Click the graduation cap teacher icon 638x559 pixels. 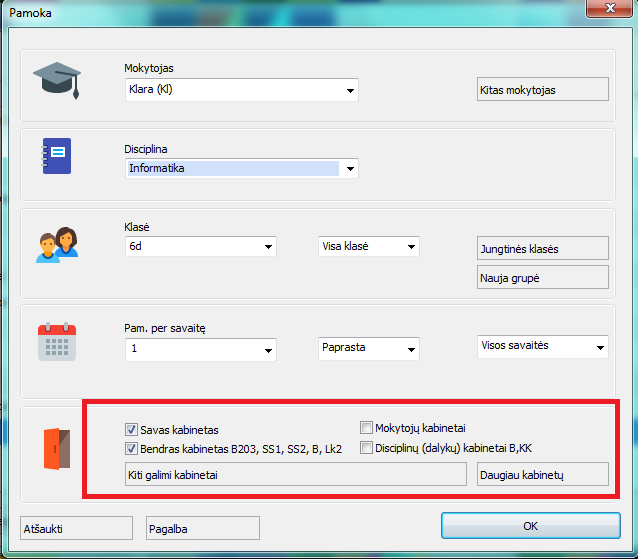pyautogui.click(x=56, y=78)
